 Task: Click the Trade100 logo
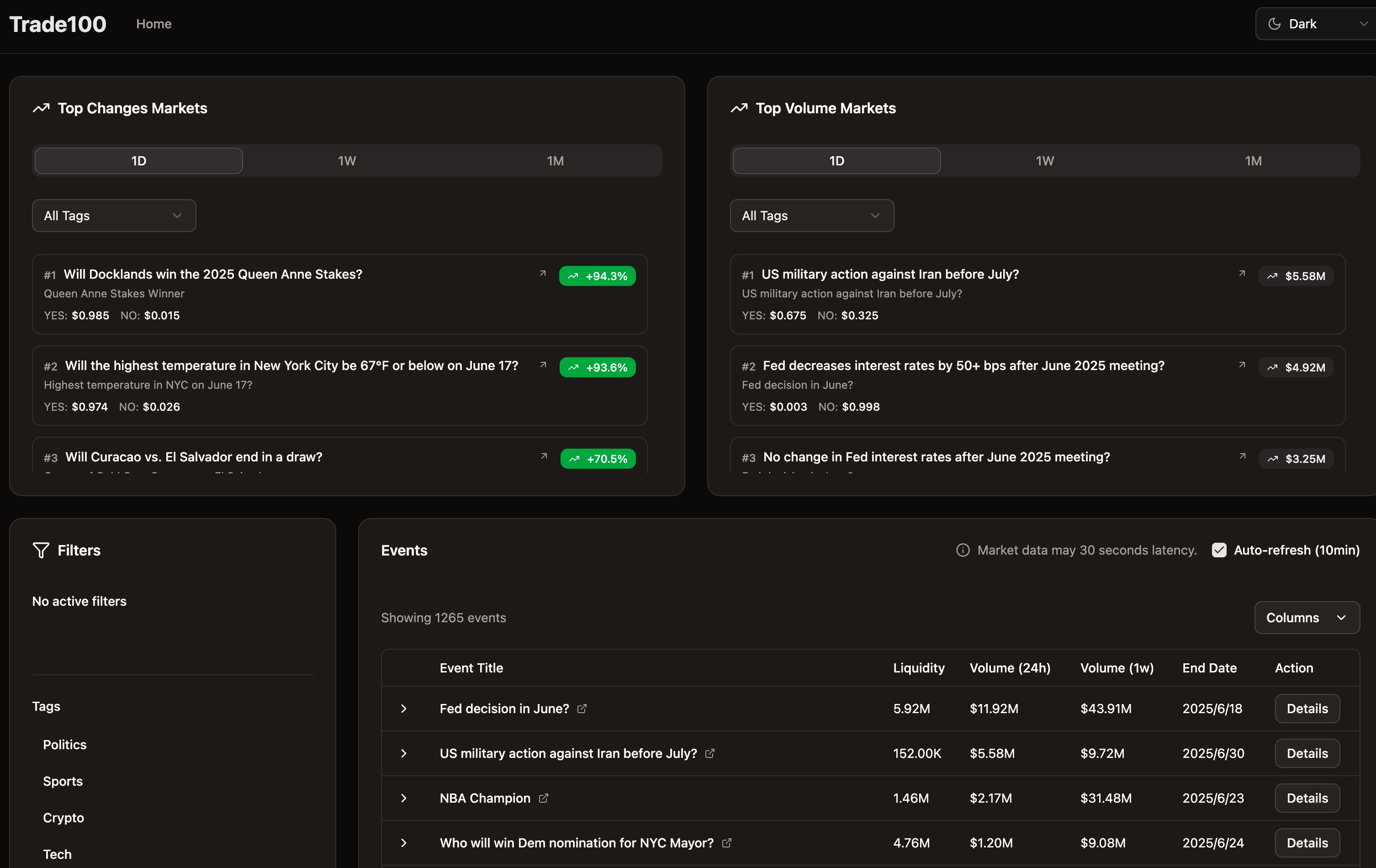coord(57,23)
